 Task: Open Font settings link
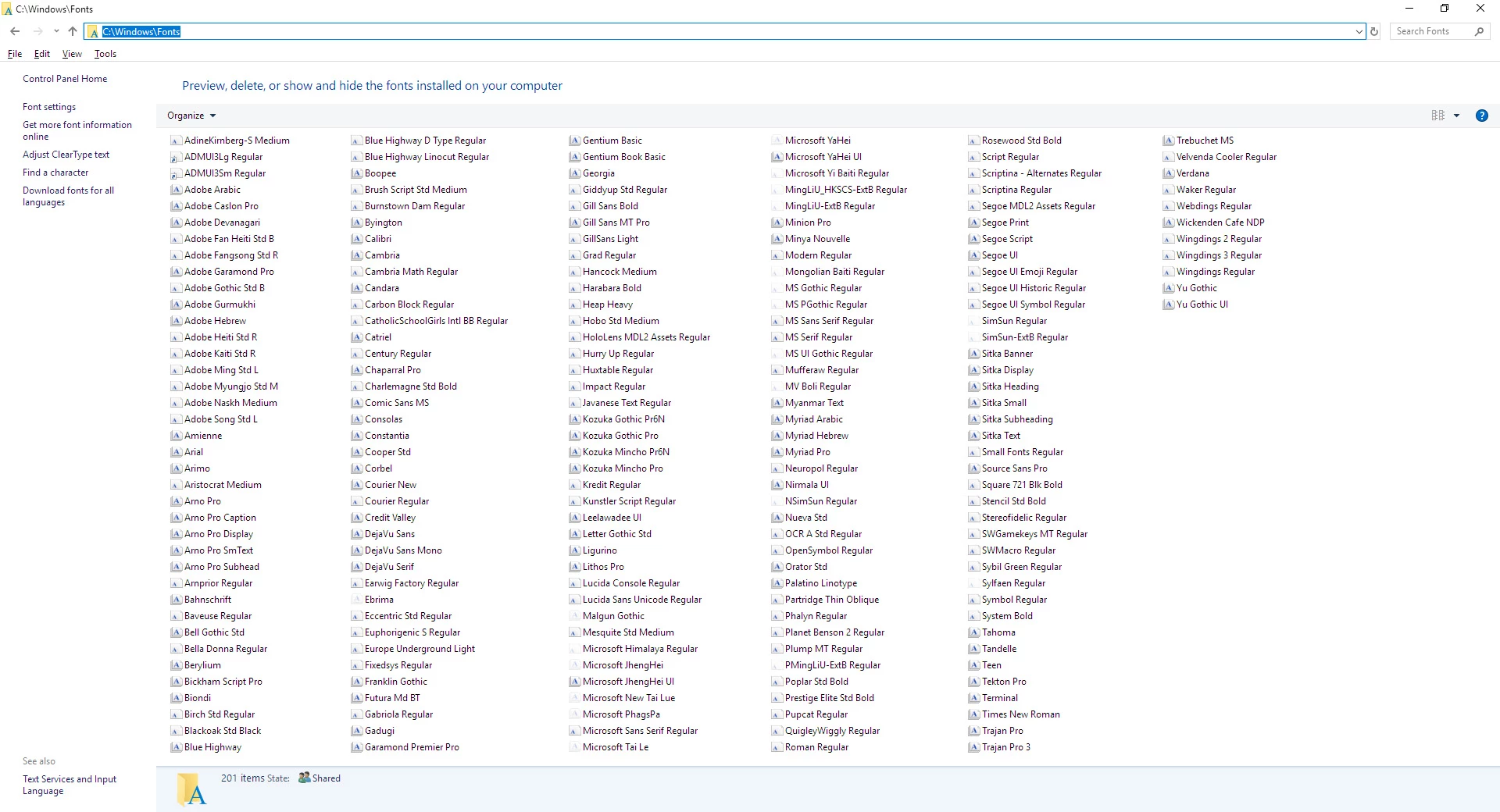pos(49,107)
